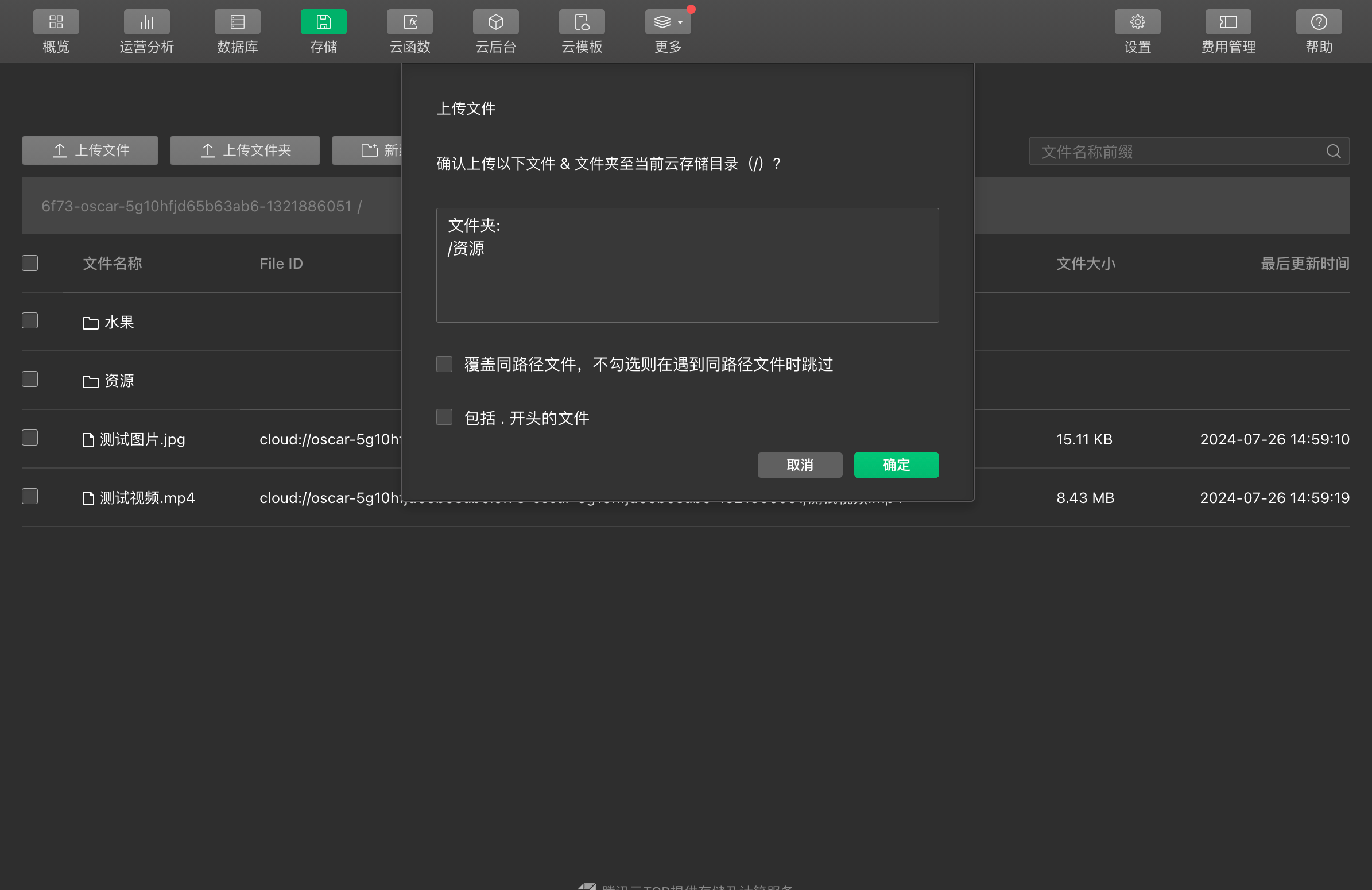Open 云模板 template icon
This screenshot has height=890, width=1372.
pos(582,22)
